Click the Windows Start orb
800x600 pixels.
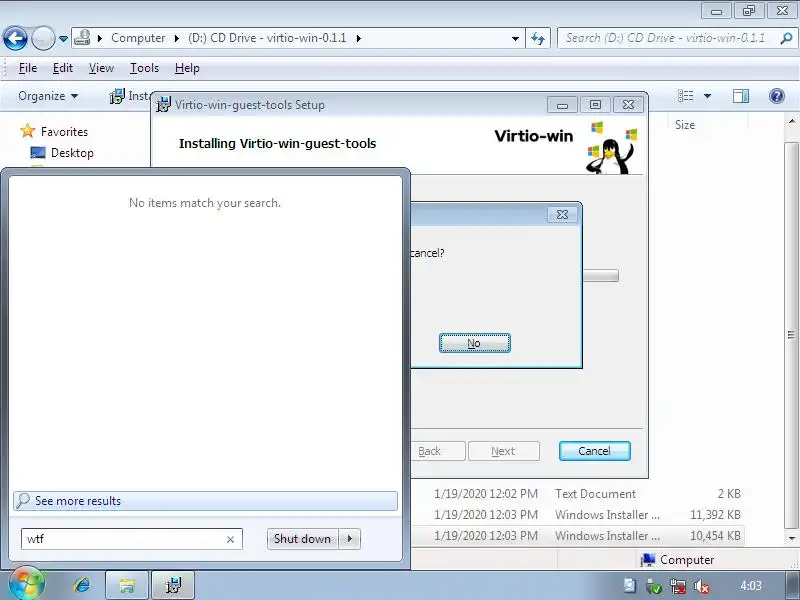27,585
